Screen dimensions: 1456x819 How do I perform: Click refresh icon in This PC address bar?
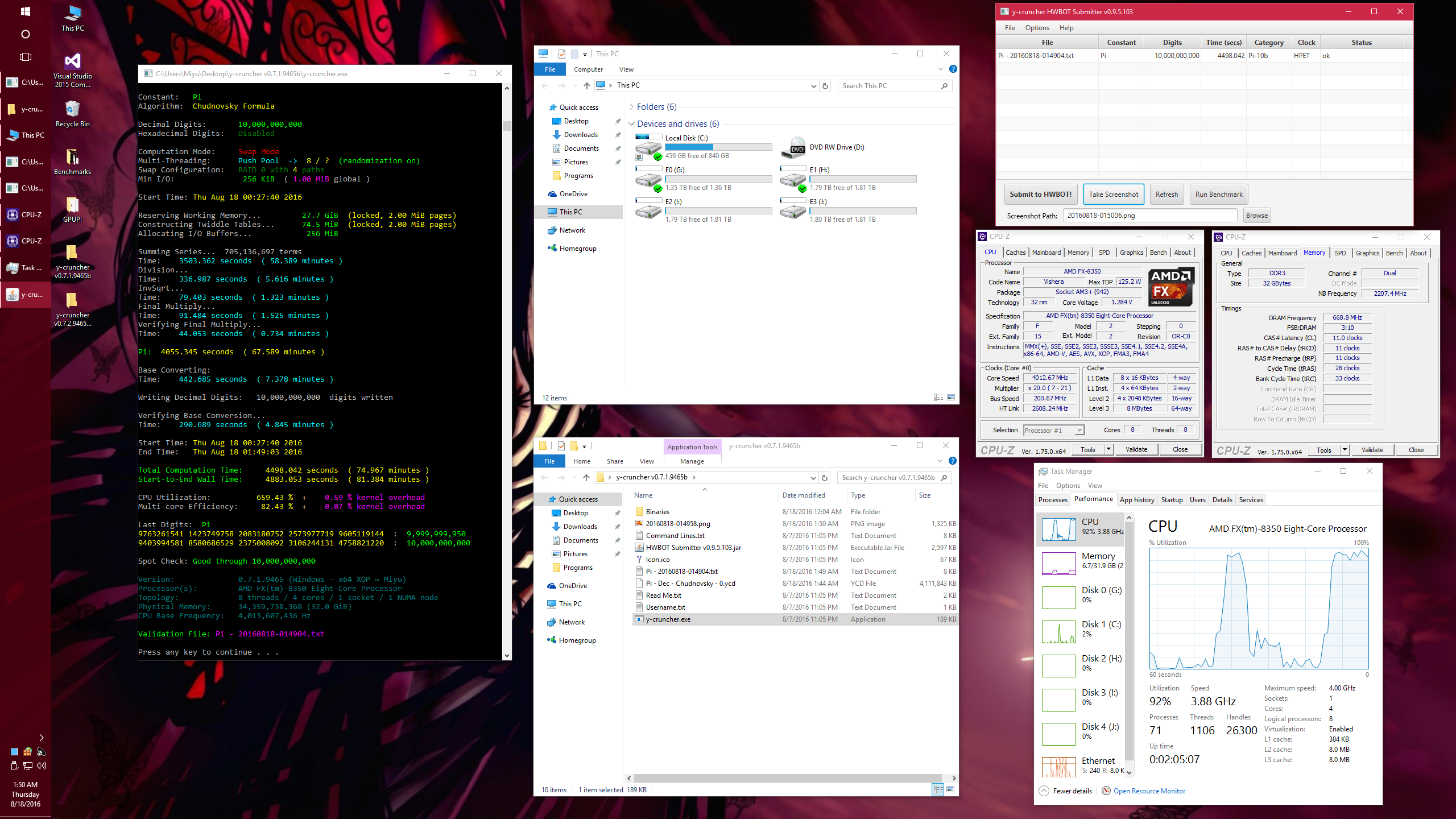(825, 86)
